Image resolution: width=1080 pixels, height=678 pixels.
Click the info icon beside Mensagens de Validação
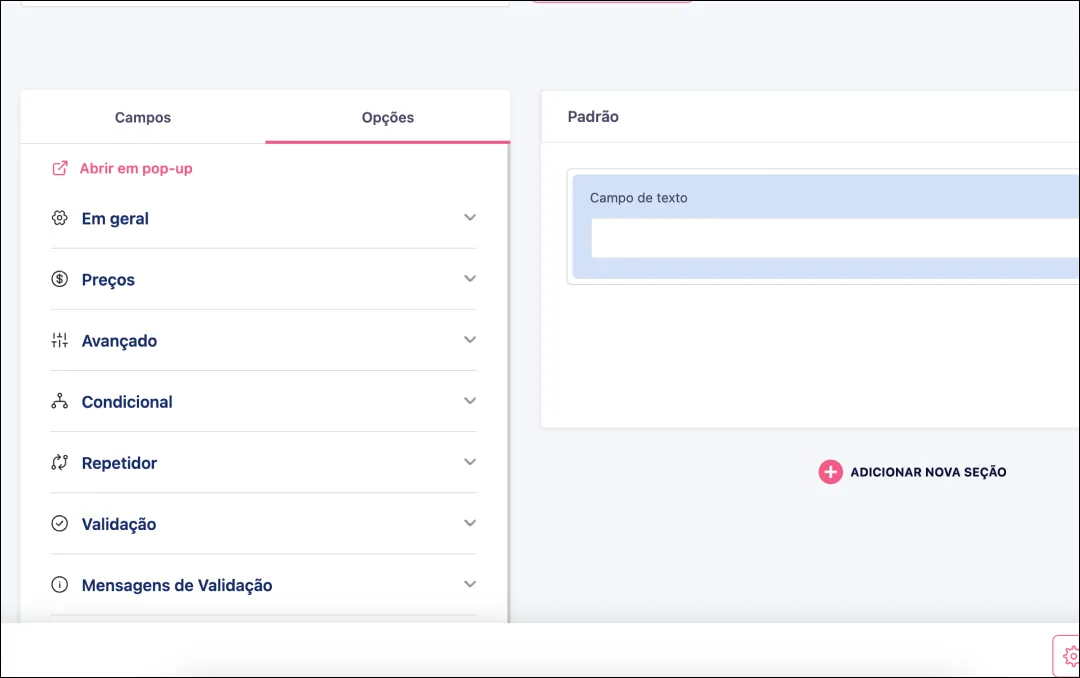click(59, 584)
